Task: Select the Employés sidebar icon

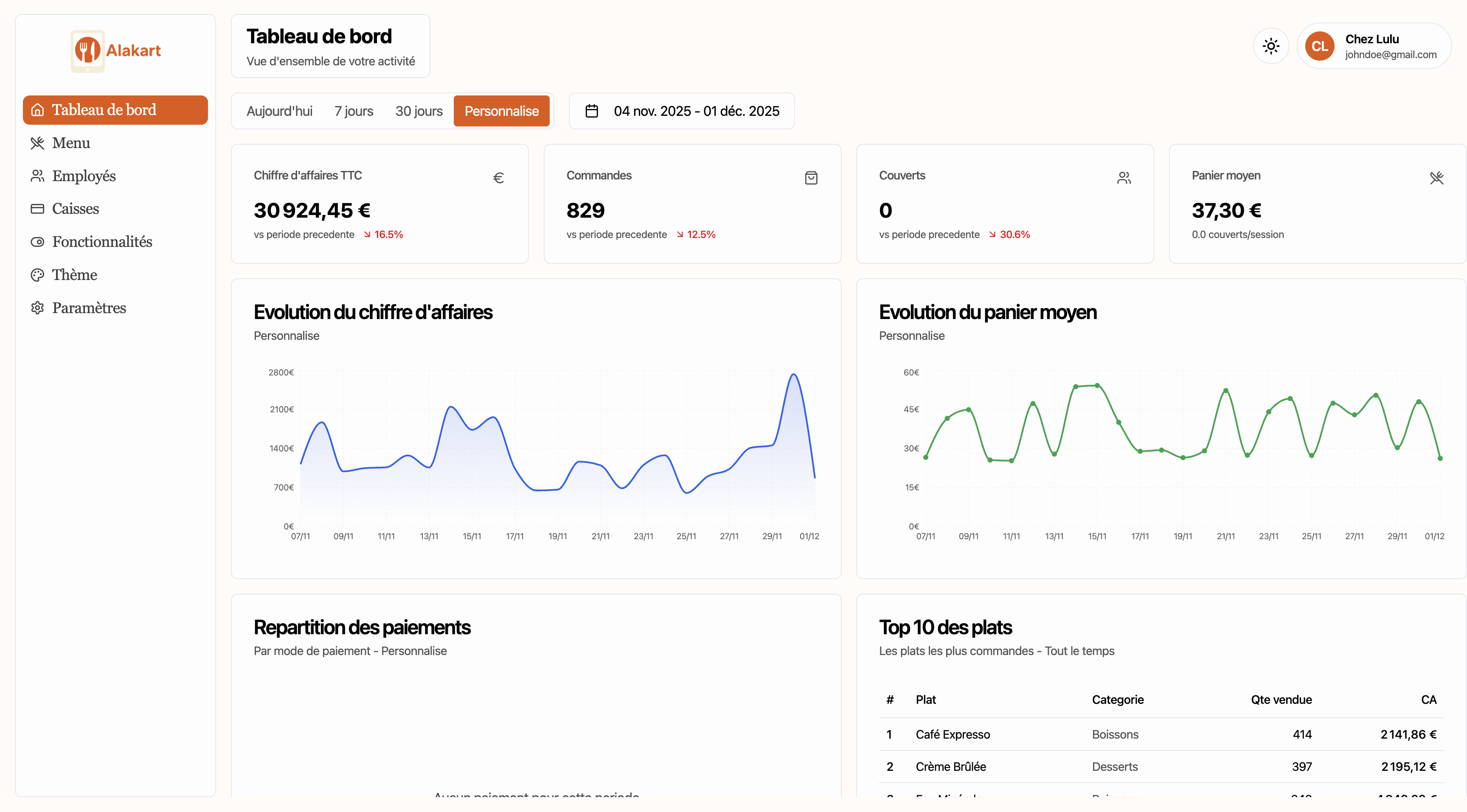Action: (38, 176)
